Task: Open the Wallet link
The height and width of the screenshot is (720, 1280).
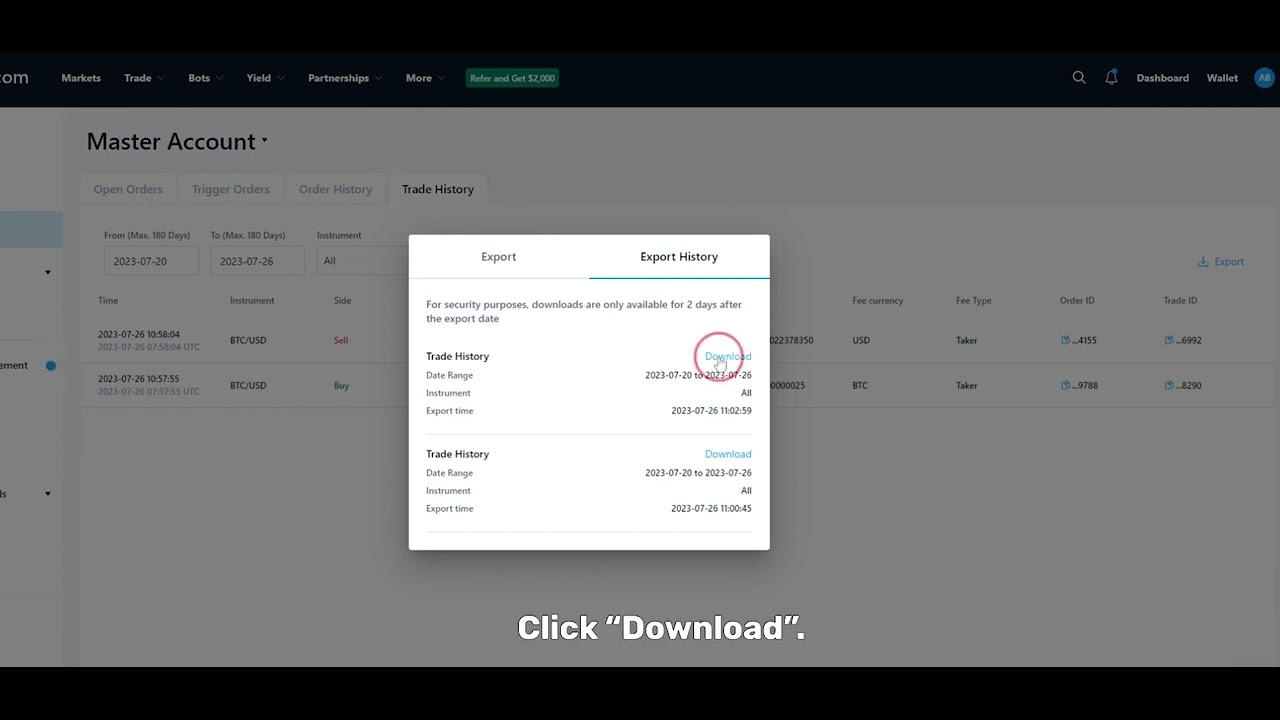Action: point(1222,78)
